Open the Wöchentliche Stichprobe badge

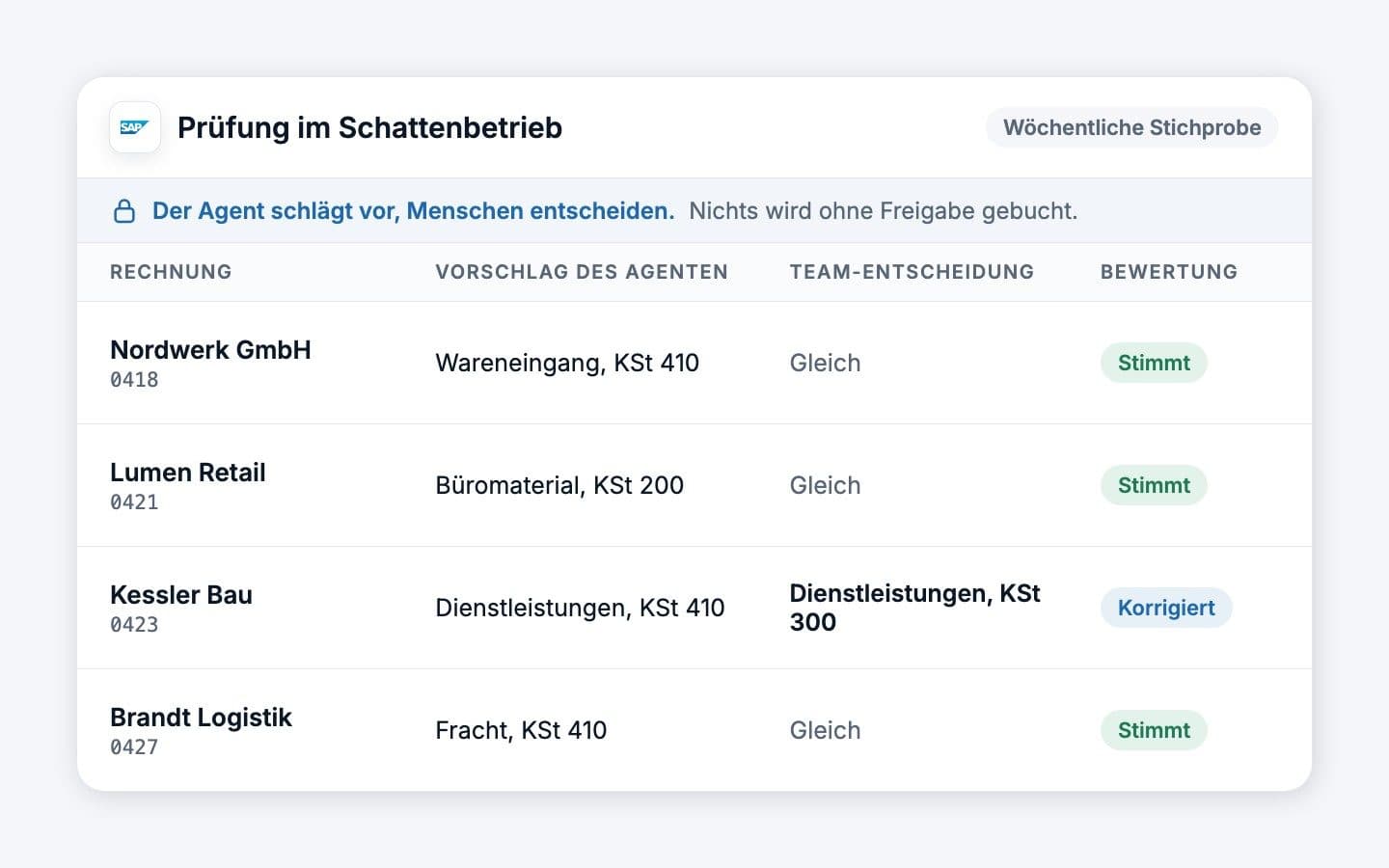(1131, 127)
